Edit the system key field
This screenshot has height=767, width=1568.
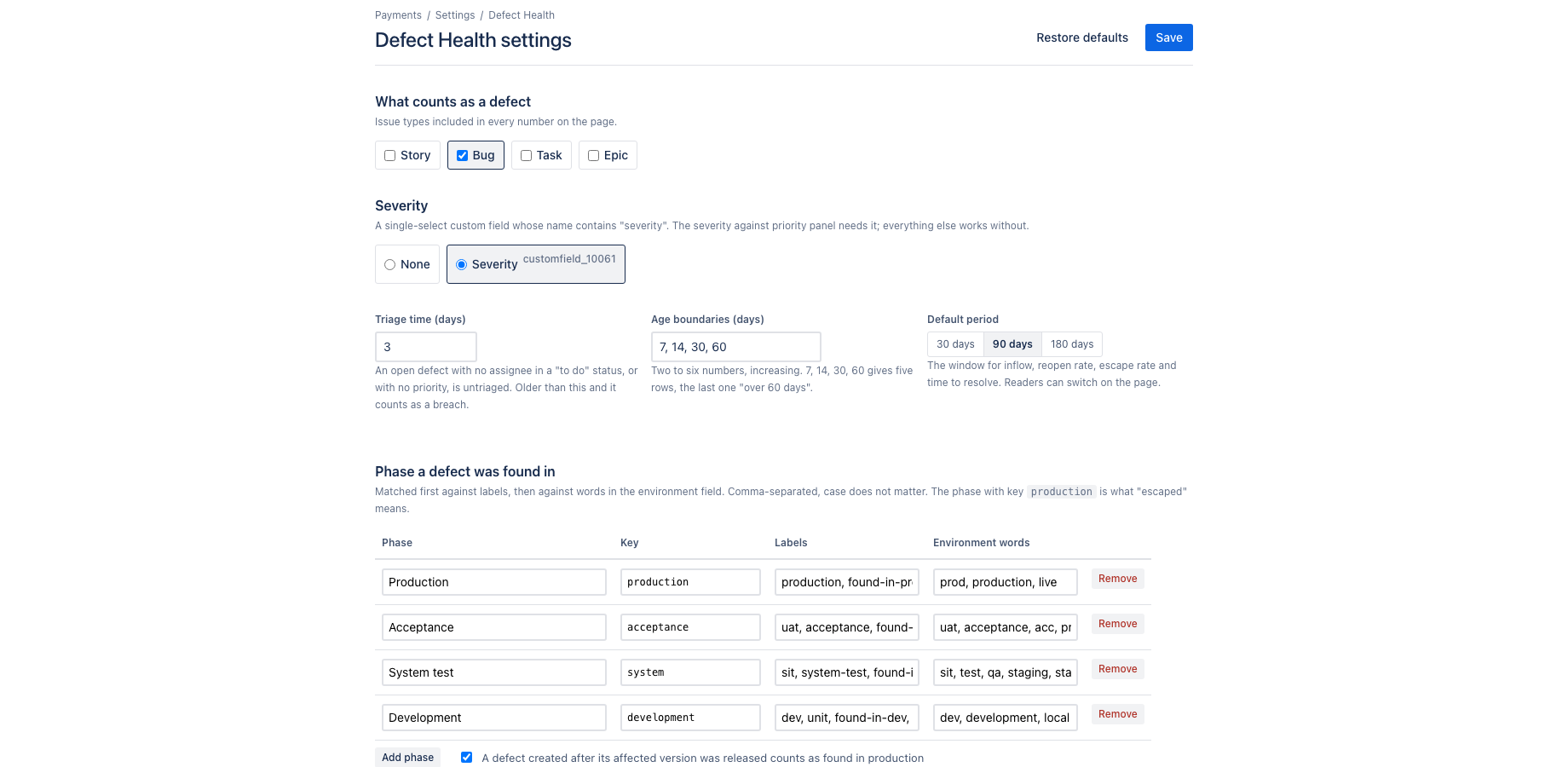690,672
